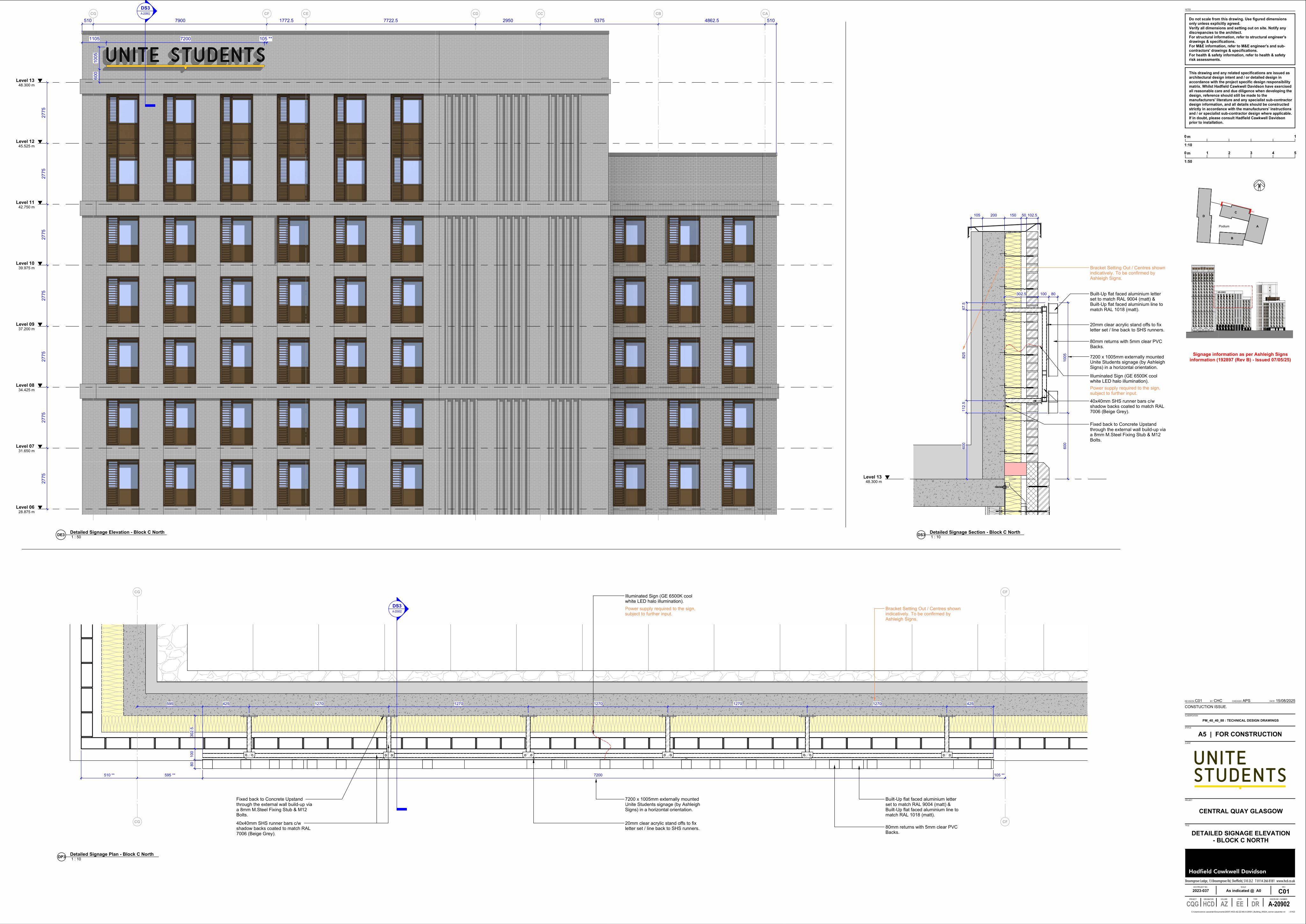Click the Unite Students client logo in title block
Screen dimensions: 1306x924
(x=1239, y=769)
